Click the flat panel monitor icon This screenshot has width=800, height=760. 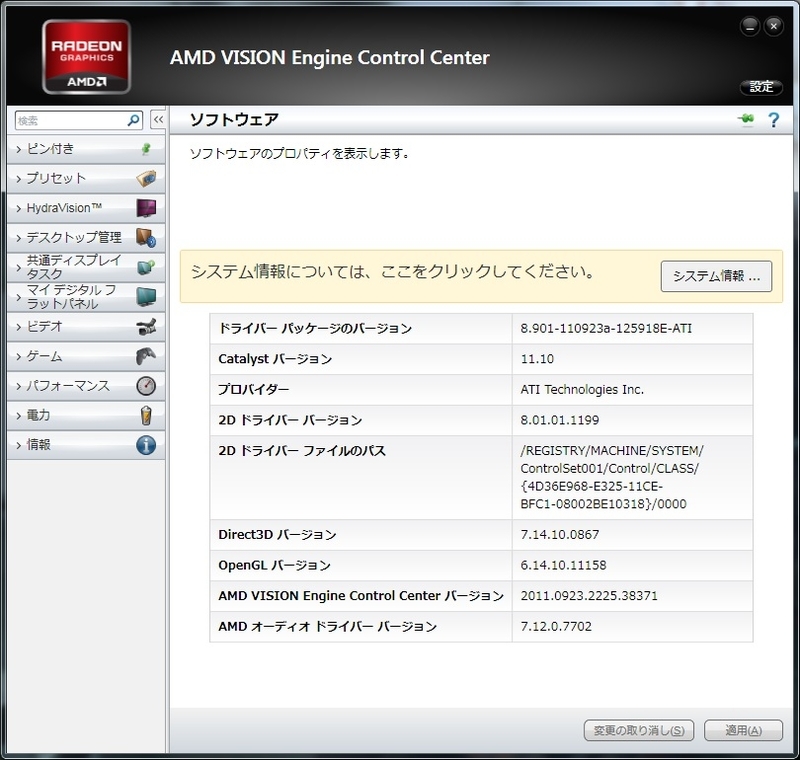[x=146, y=296]
